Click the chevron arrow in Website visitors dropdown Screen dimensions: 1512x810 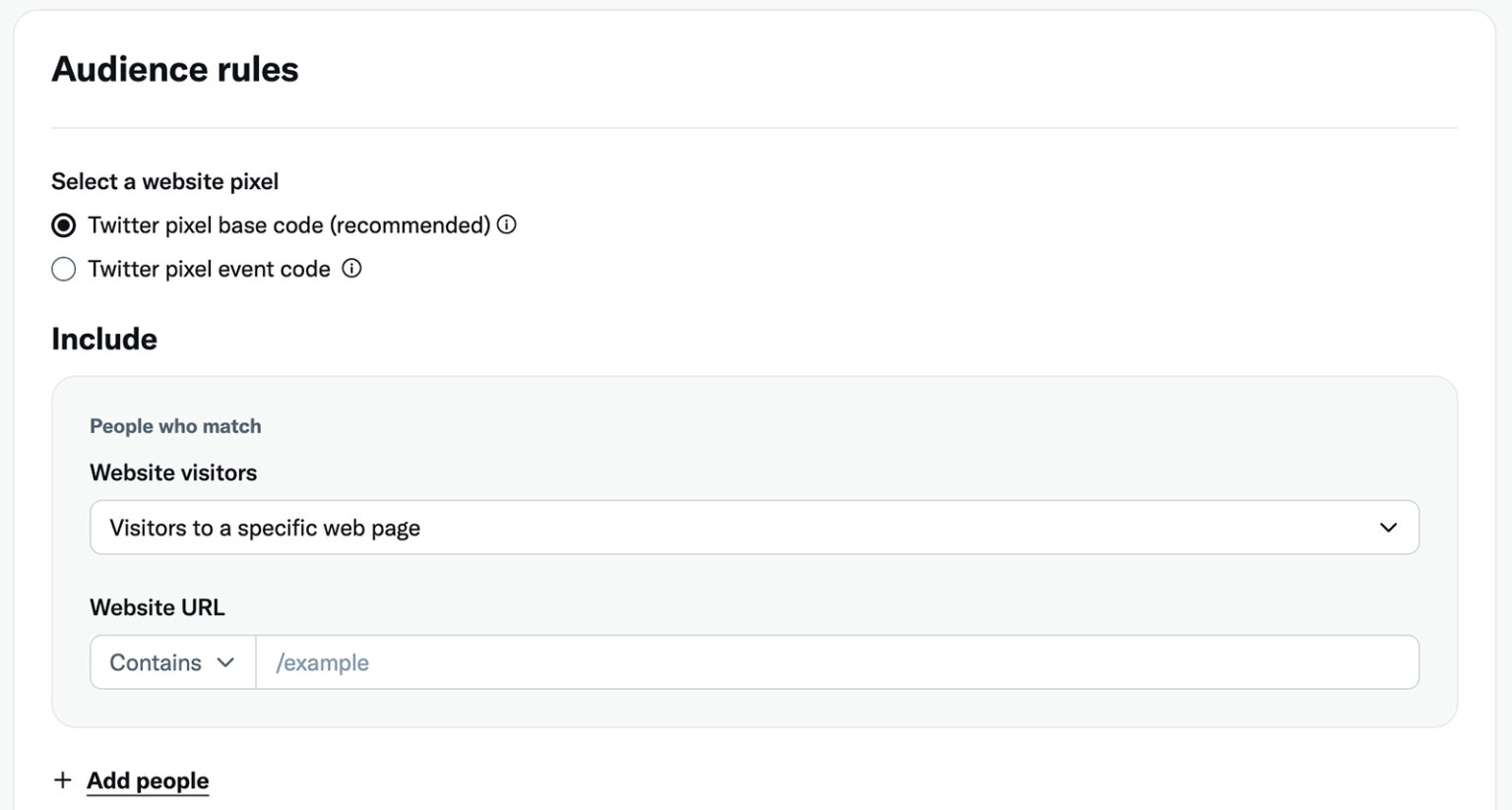click(1388, 528)
